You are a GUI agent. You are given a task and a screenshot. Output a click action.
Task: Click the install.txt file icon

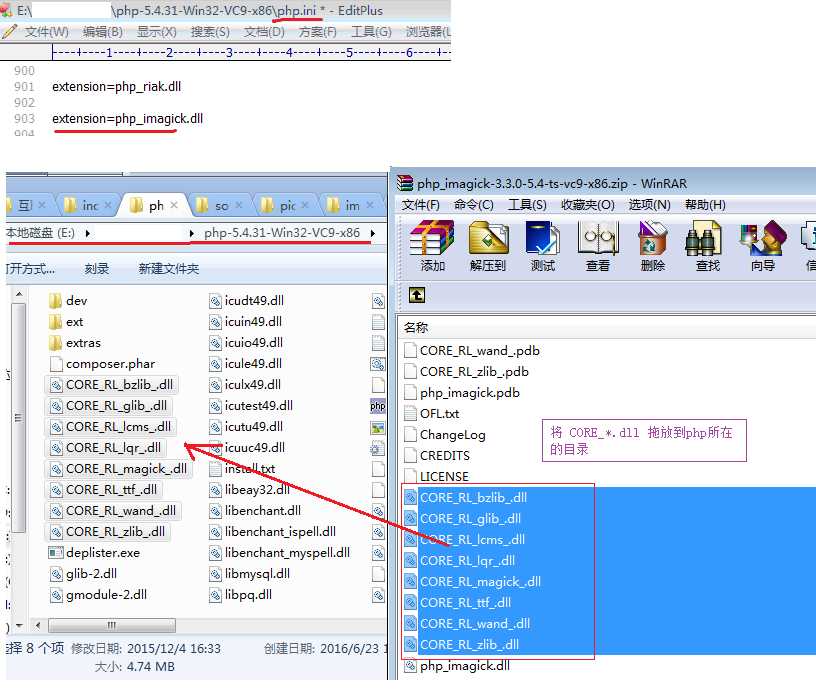(x=215, y=469)
